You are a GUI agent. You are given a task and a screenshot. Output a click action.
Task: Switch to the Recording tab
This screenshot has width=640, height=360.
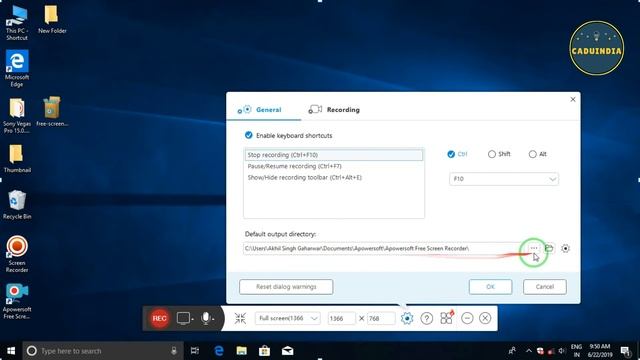(334, 109)
